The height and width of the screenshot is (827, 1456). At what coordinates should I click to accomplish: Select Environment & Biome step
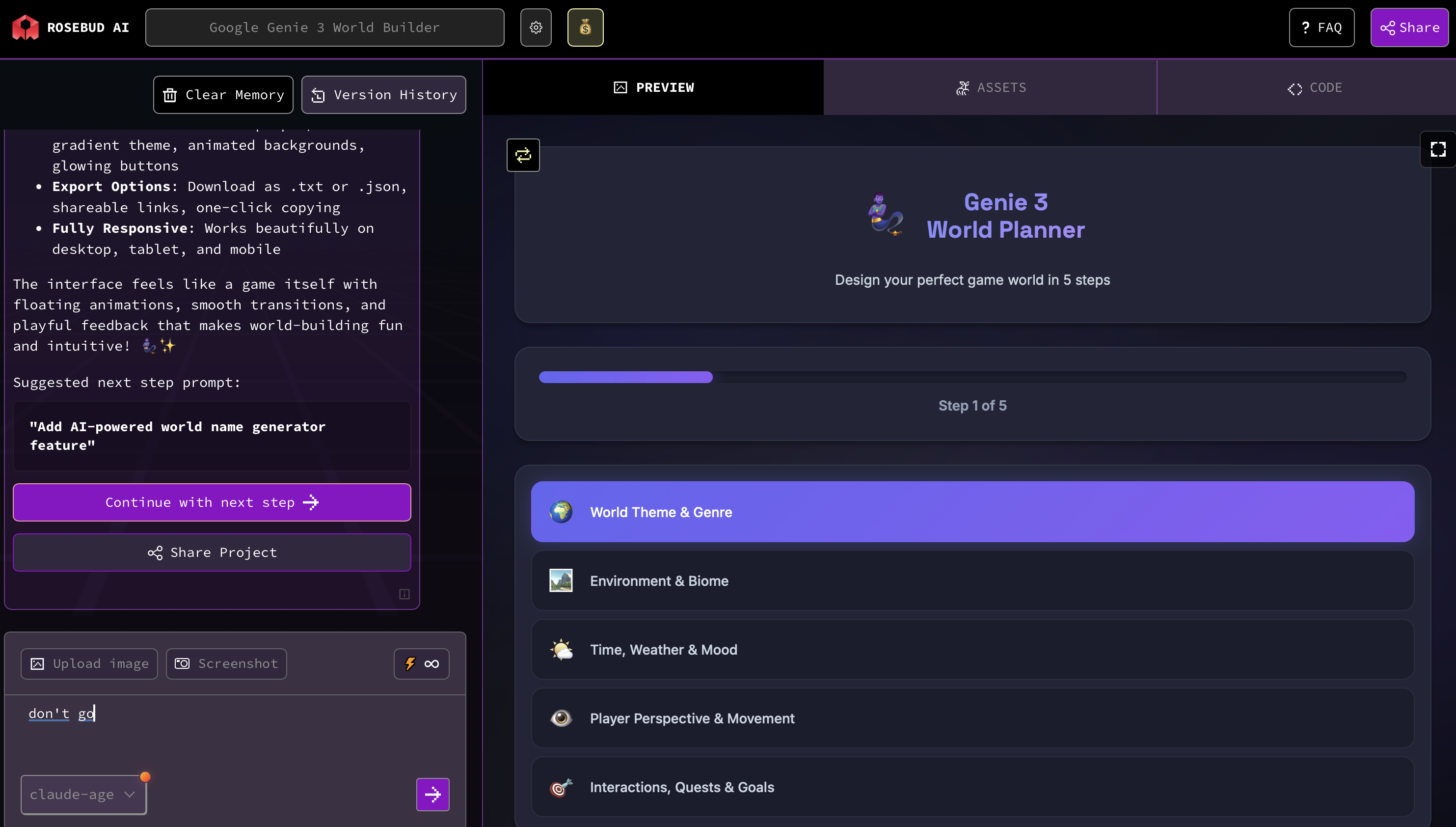tap(972, 580)
